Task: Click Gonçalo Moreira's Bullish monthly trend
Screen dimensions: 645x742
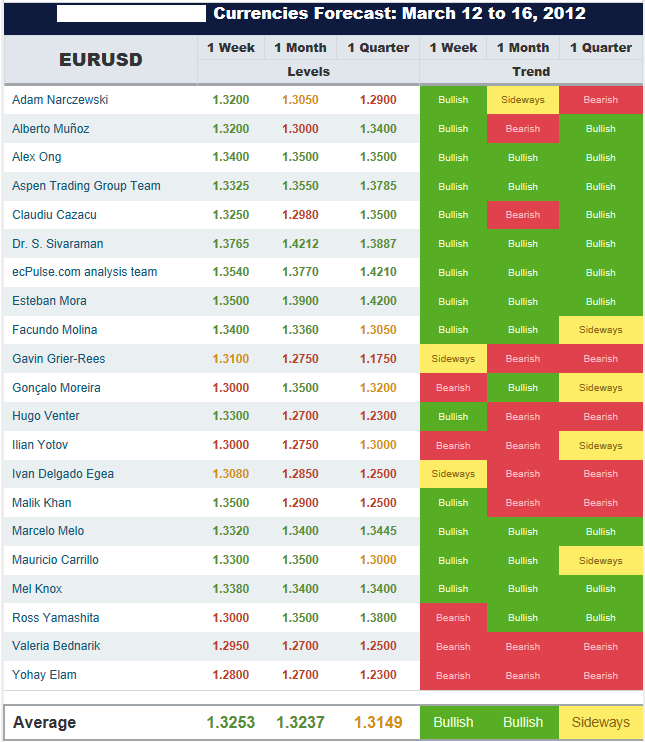Action: [x=523, y=388]
